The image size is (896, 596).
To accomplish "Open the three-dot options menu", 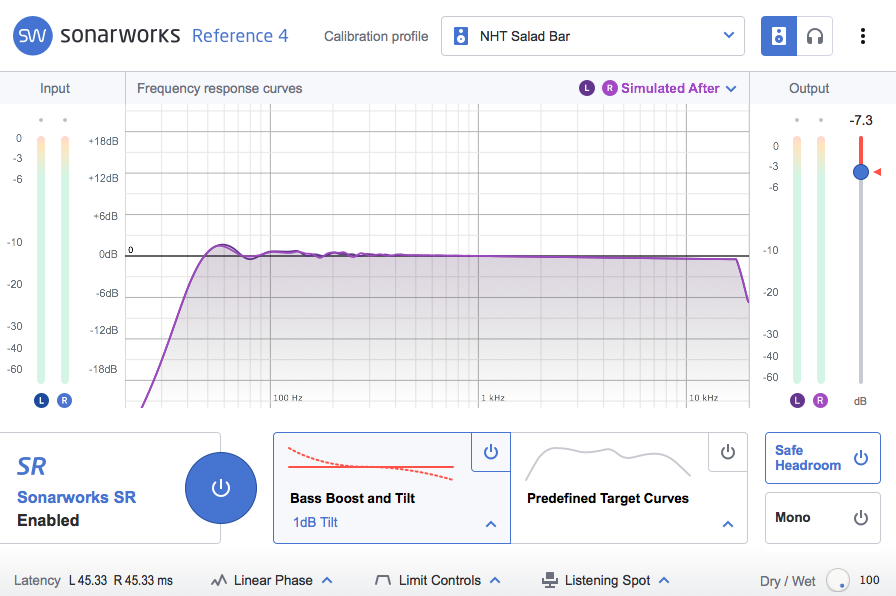I will point(863,36).
